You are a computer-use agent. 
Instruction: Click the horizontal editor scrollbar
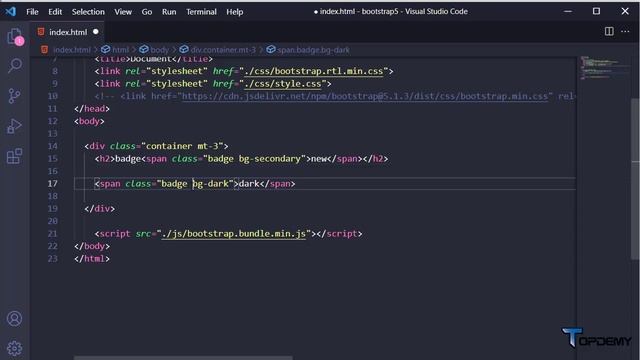tap(183, 358)
